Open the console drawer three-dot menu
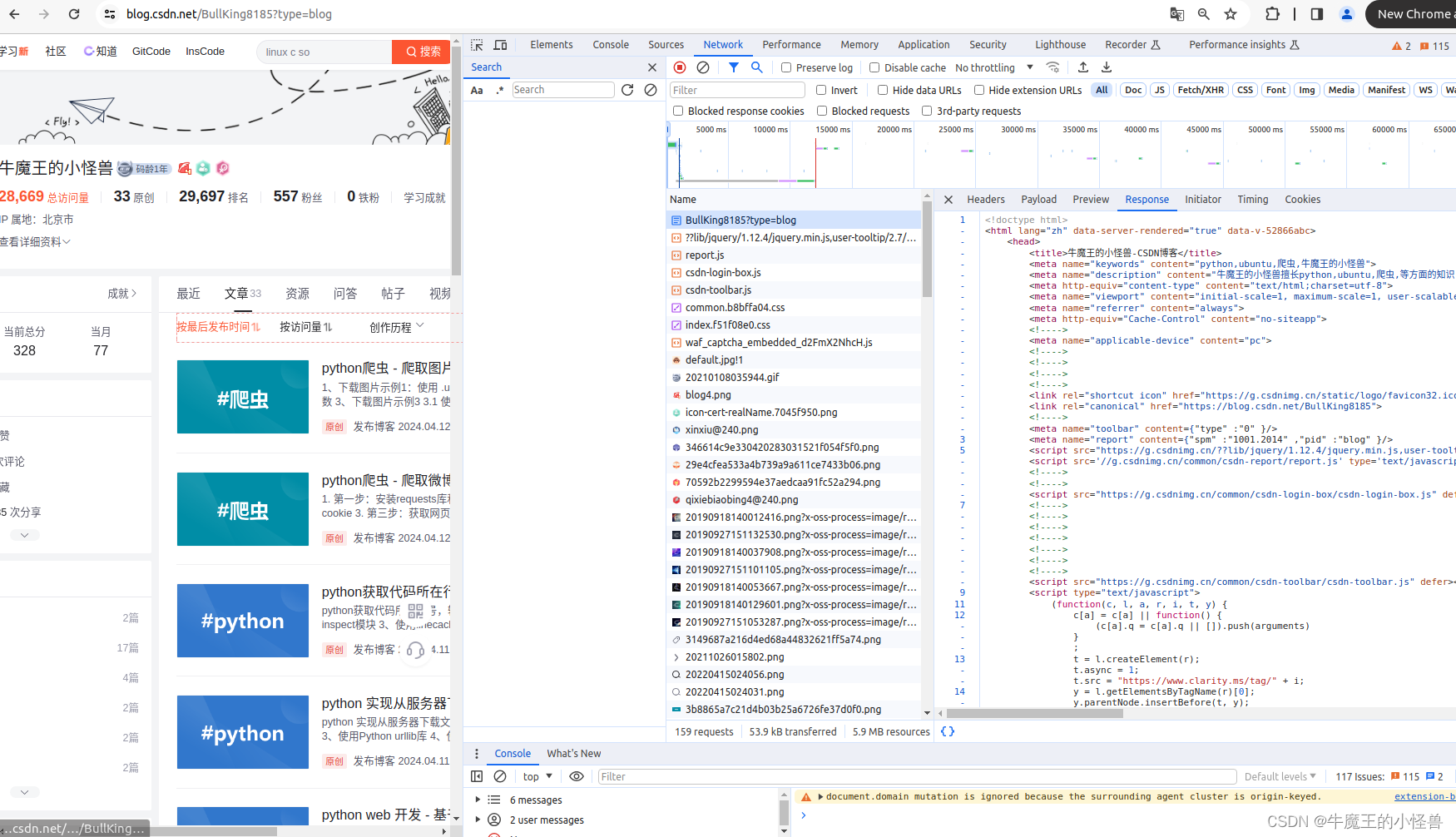Image resolution: width=1456 pixels, height=837 pixels. tap(477, 754)
